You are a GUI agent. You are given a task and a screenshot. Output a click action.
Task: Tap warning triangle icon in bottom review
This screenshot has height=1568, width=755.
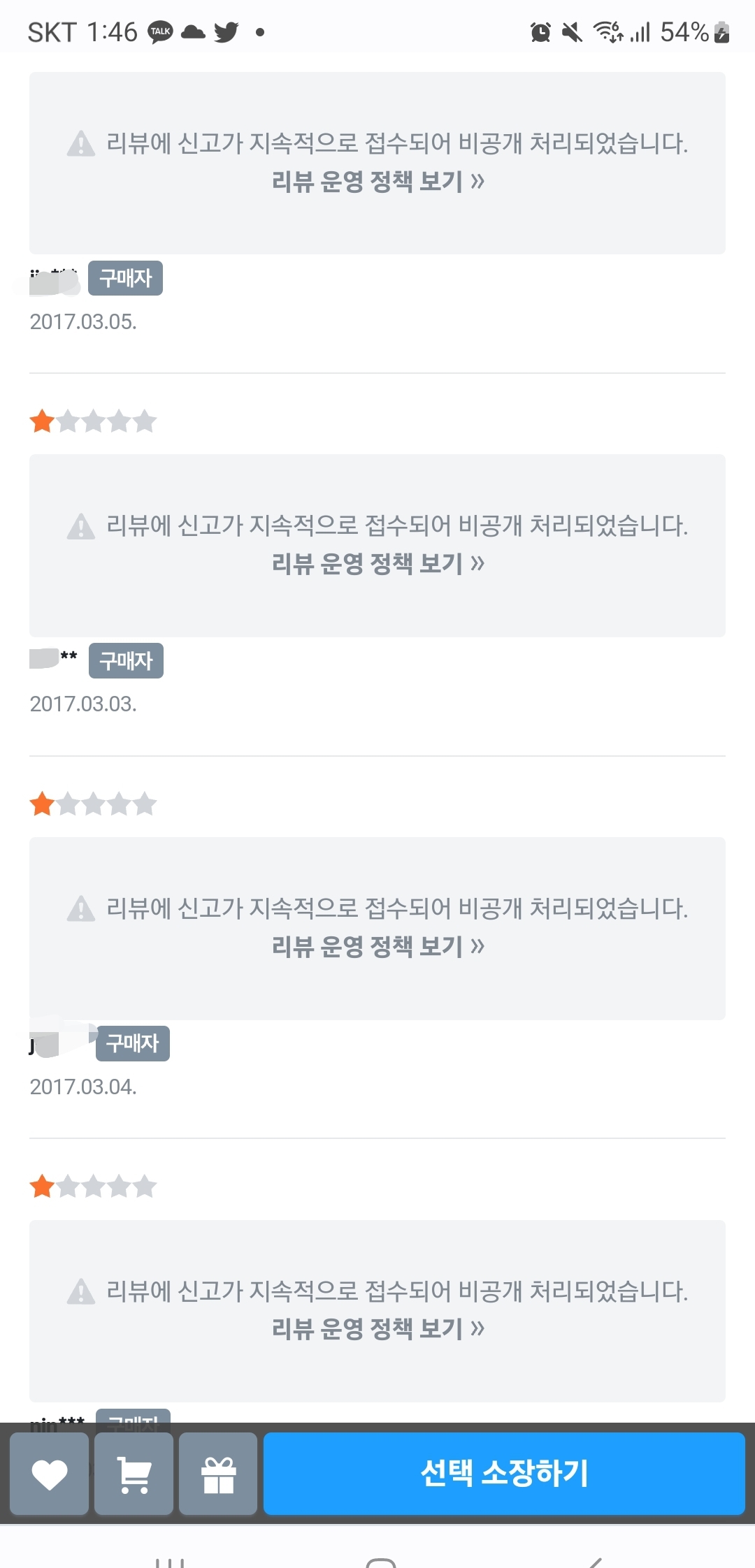pos(81,1291)
